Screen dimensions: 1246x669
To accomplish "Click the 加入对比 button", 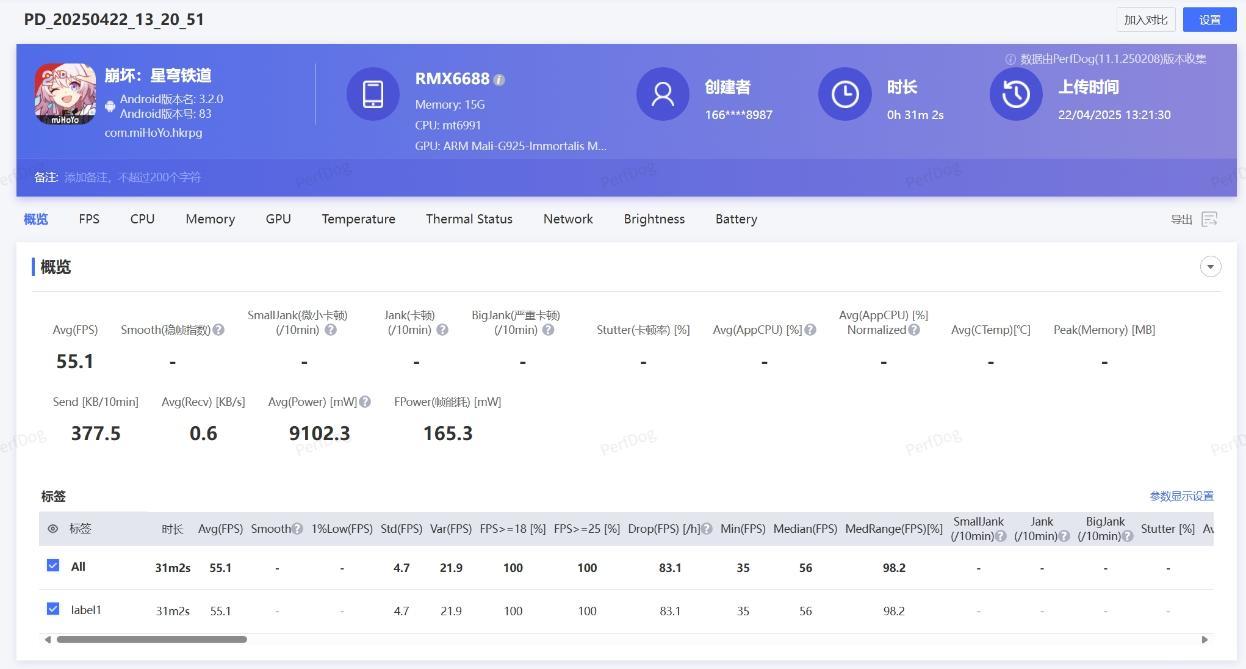I will (1146, 20).
